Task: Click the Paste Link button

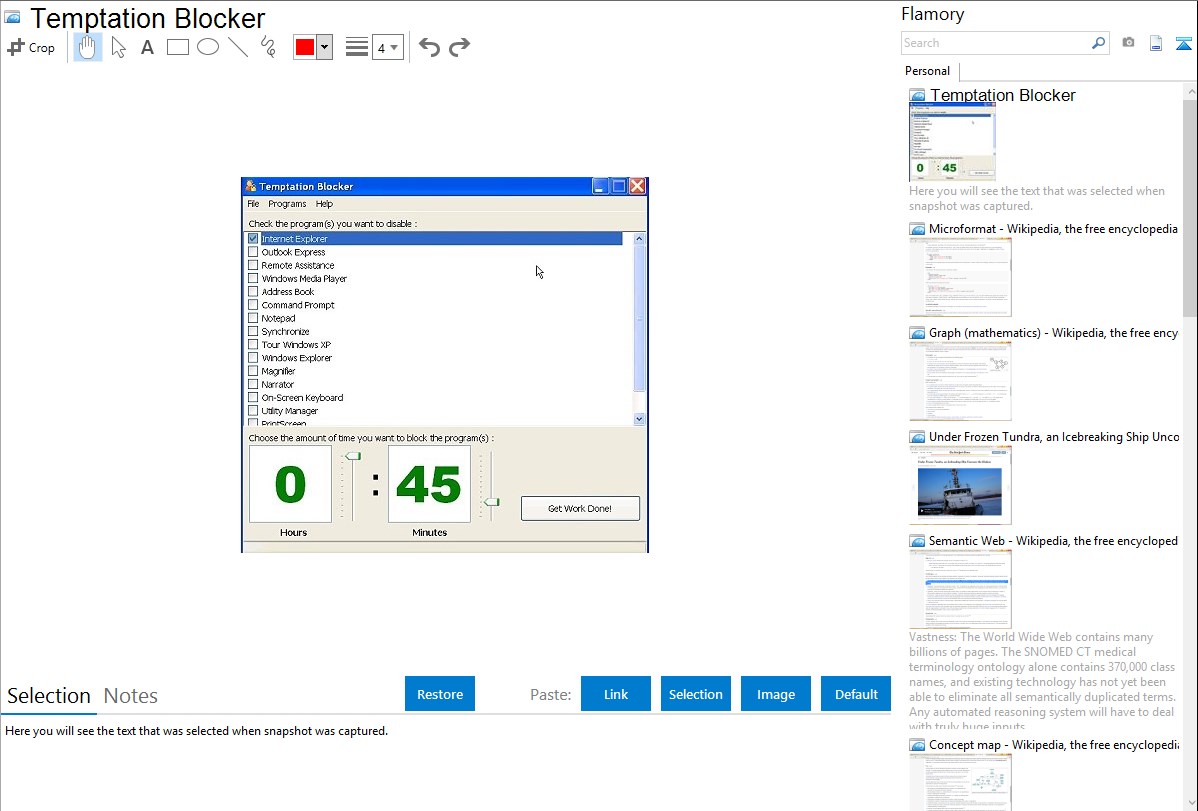Action: point(616,694)
